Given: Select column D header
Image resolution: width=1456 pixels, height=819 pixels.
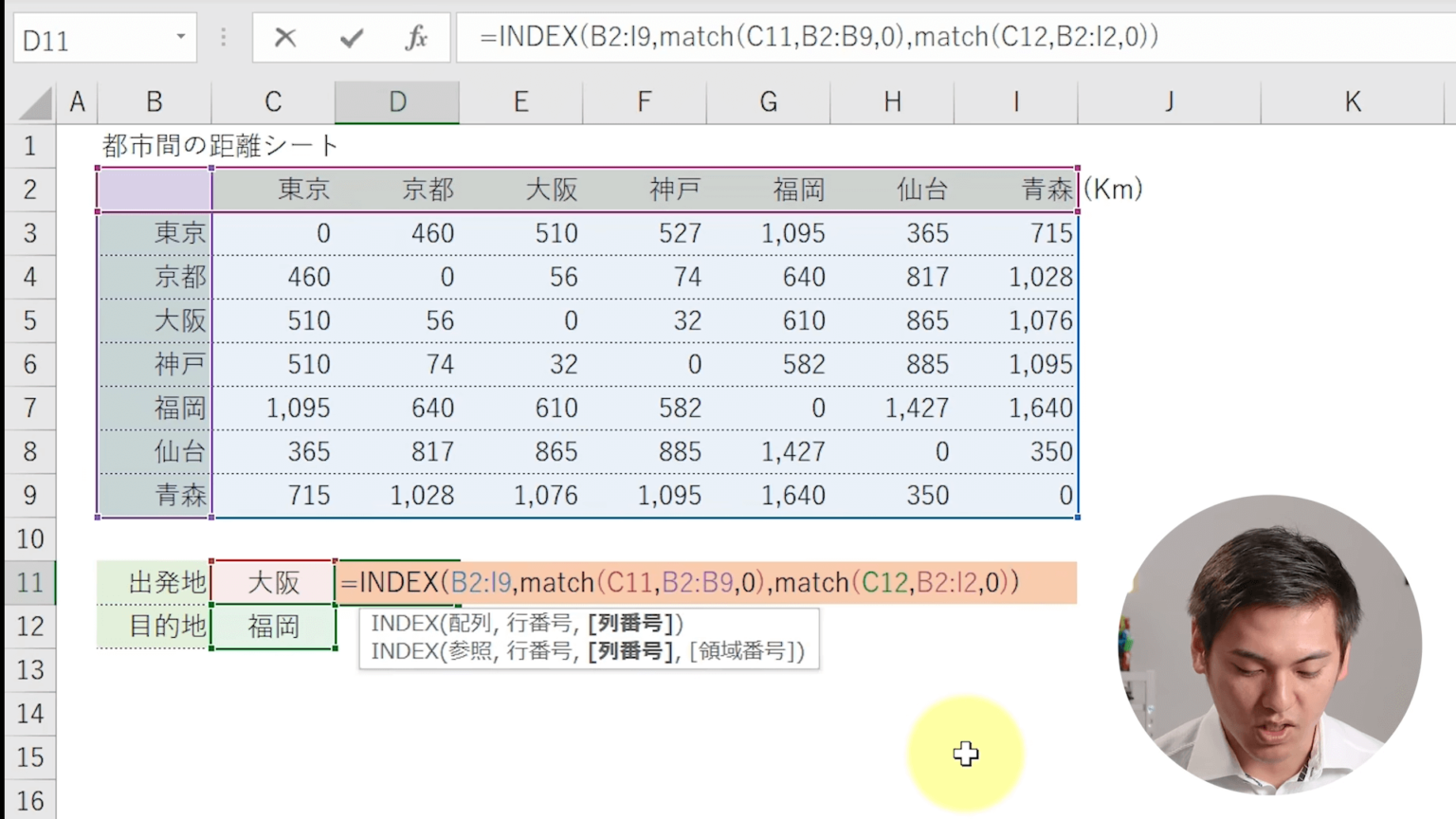Looking at the screenshot, I should click(397, 101).
